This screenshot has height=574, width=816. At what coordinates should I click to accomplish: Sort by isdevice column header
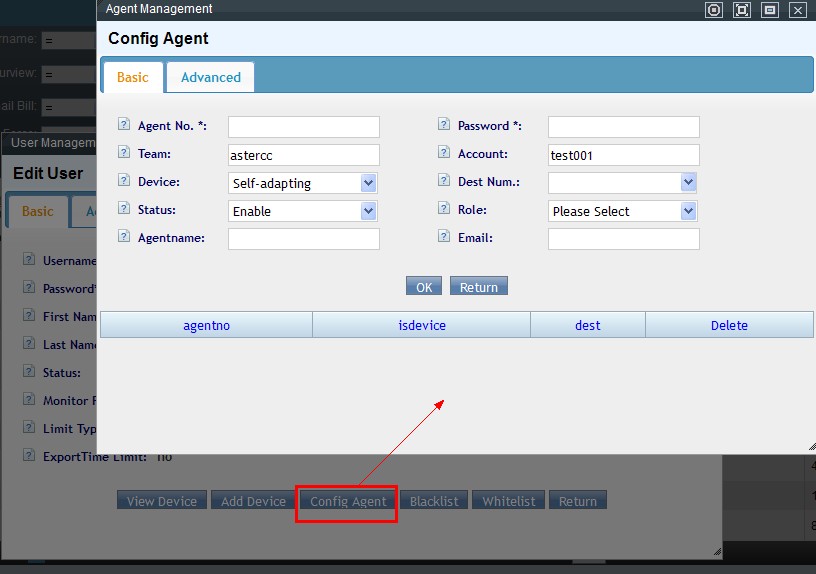coord(422,325)
